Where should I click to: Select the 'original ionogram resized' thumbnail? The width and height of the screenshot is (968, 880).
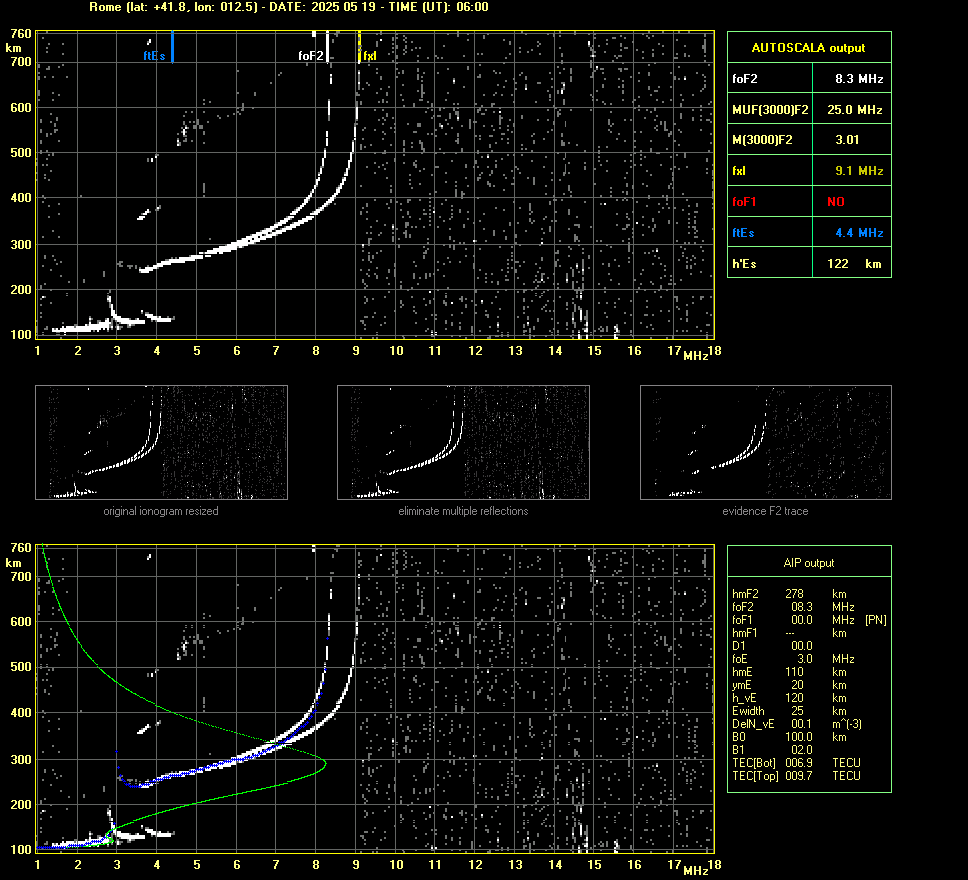point(161,442)
